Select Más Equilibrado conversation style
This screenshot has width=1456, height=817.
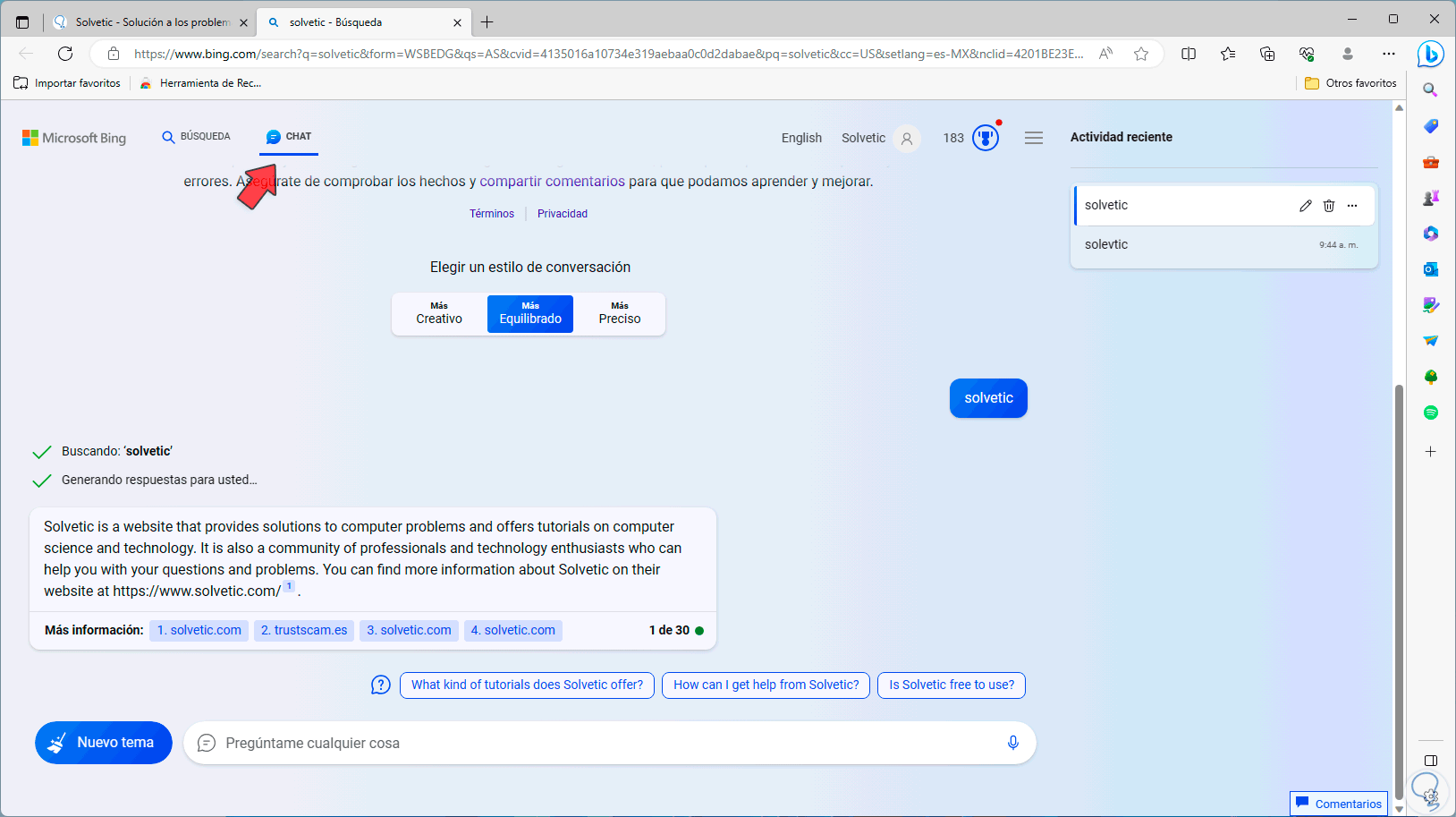(x=530, y=313)
